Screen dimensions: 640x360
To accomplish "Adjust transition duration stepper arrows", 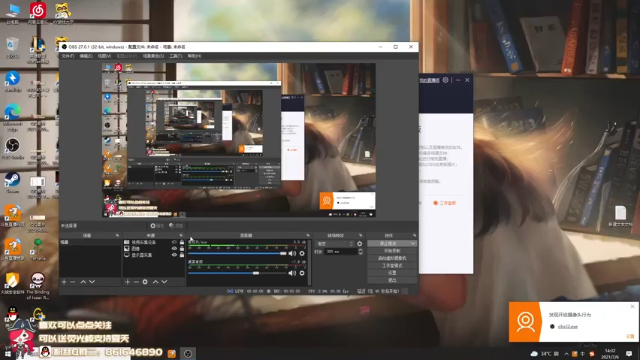I will tap(360, 252).
